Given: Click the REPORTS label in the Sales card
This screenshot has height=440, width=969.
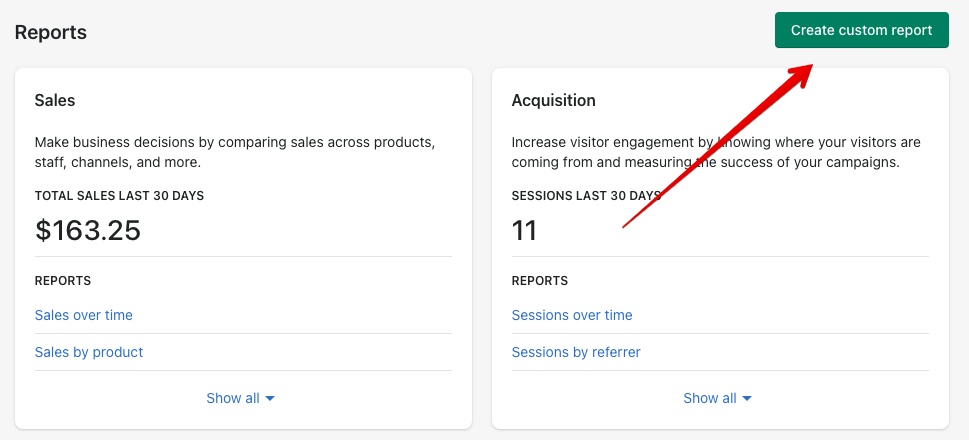Looking at the screenshot, I should pyautogui.click(x=62, y=281).
